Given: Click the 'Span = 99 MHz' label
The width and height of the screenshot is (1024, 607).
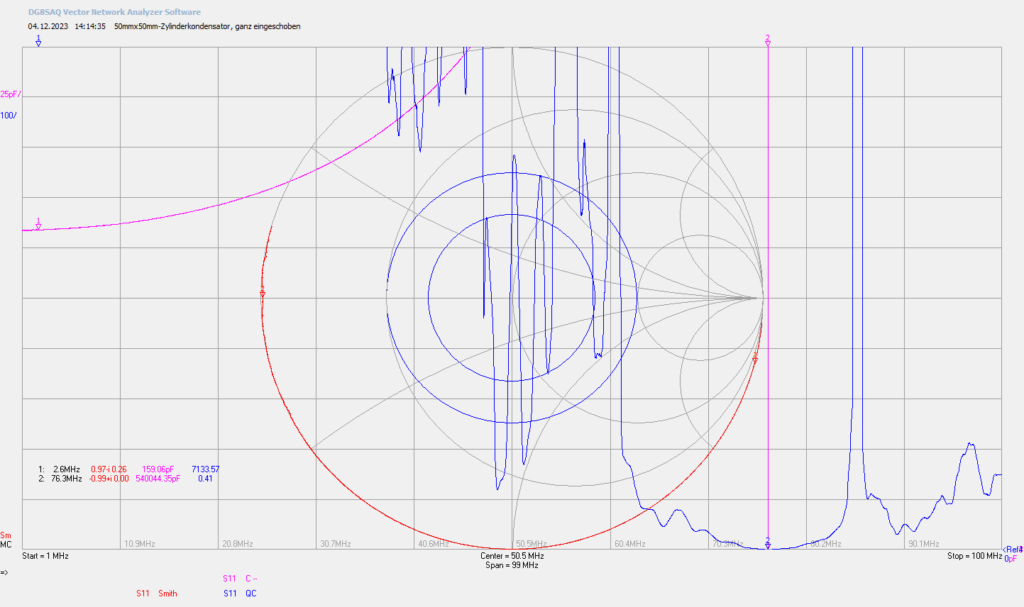Looking at the screenshot, I should [x=512, y=565].
